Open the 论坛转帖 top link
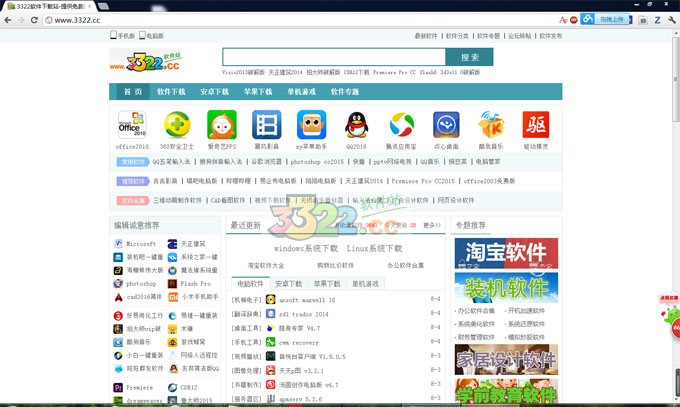 point(520,36)
